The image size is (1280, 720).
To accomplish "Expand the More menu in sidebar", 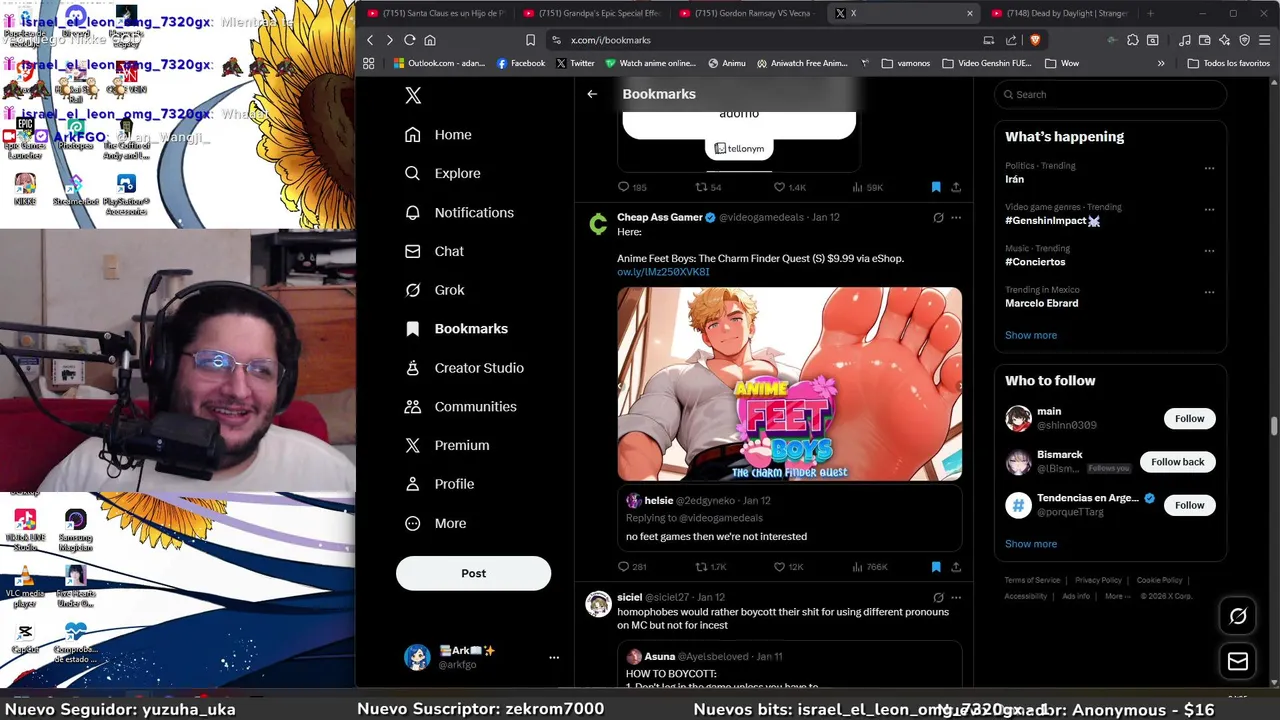I will point(435,523).
